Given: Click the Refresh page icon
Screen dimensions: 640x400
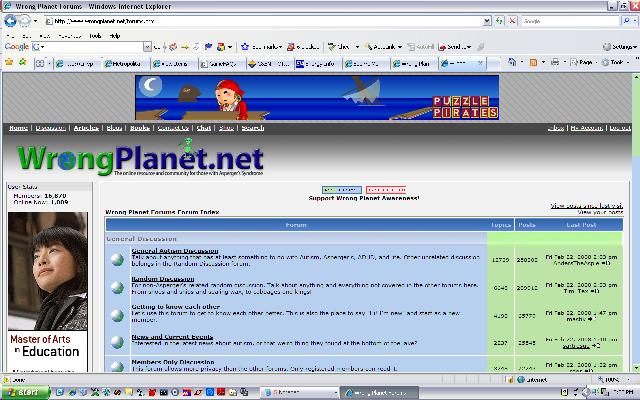Looking at the screenshot, I should [x=499, y=21].
